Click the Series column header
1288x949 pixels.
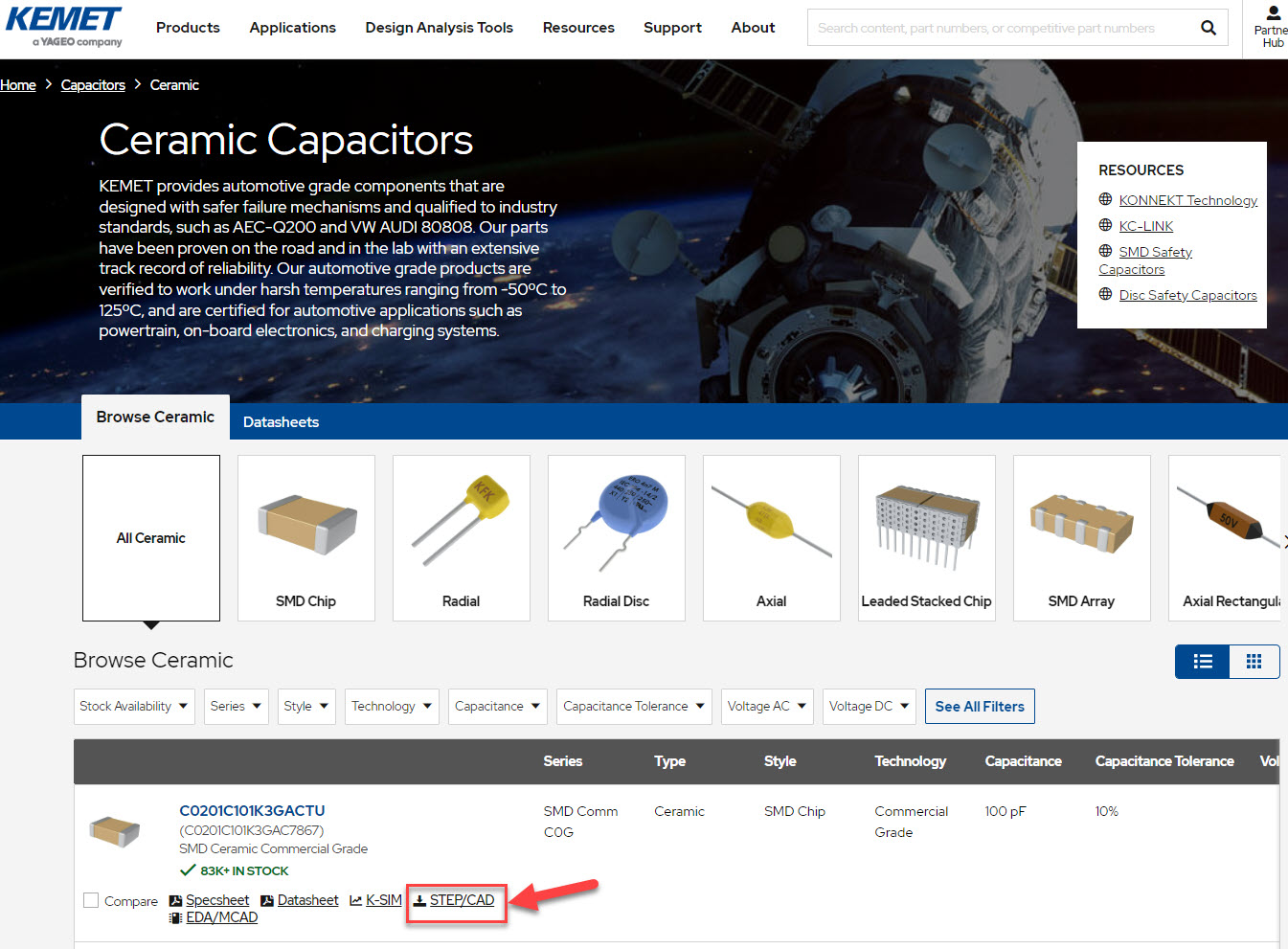click(563, 761)
